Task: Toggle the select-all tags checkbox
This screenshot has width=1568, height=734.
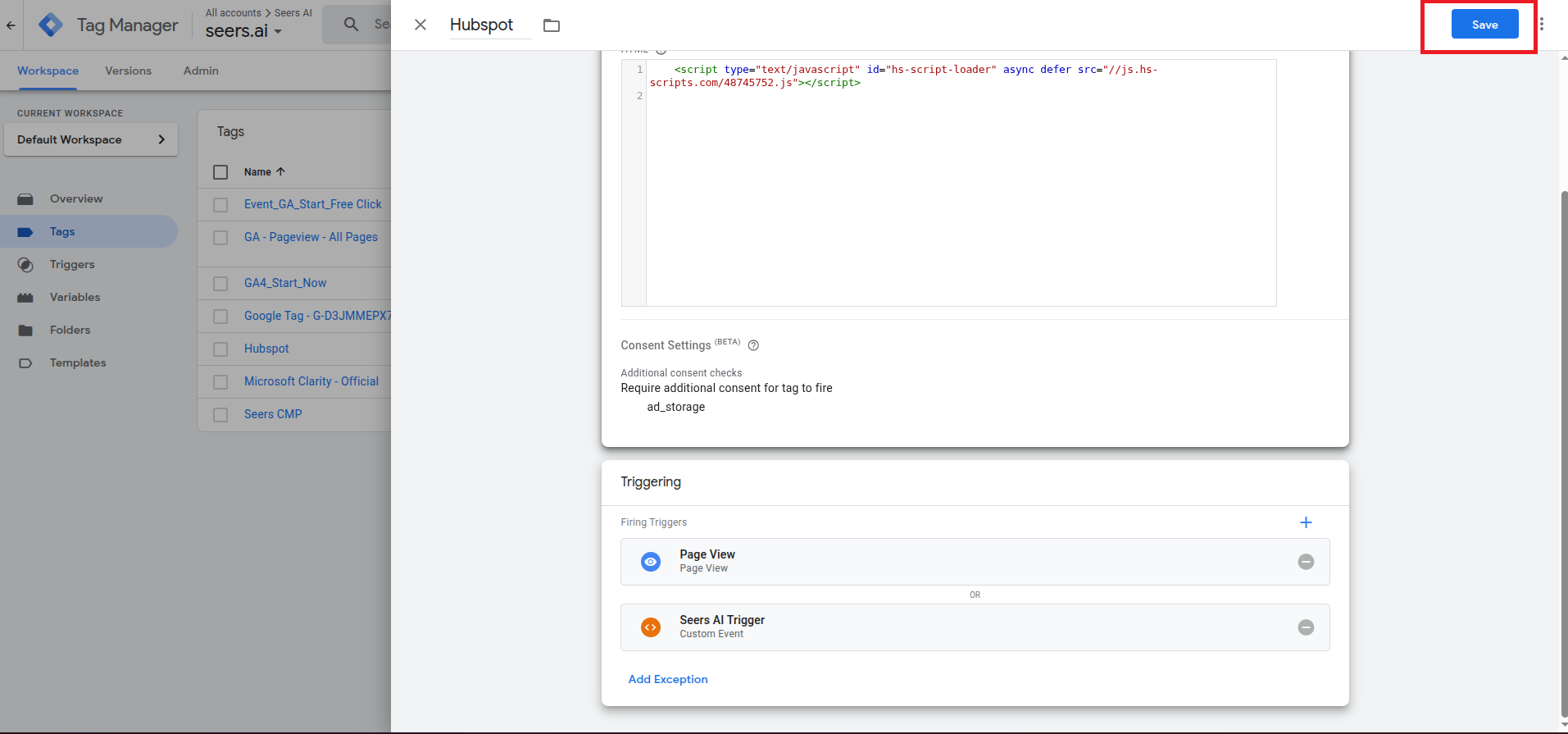Action: click(220, 172)
